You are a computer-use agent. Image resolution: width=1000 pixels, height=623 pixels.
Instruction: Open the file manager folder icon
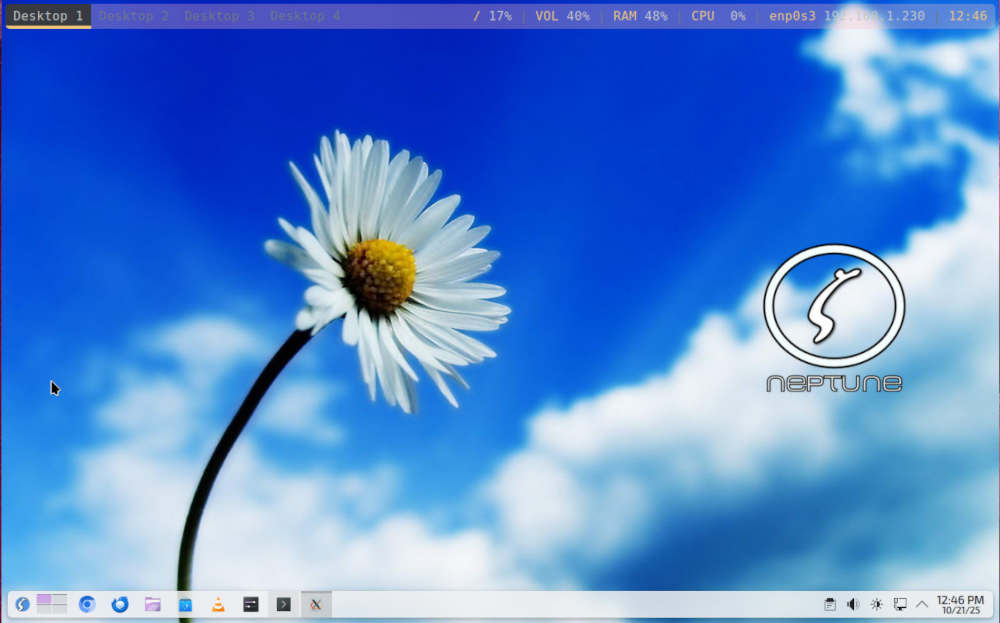(152, 604)
